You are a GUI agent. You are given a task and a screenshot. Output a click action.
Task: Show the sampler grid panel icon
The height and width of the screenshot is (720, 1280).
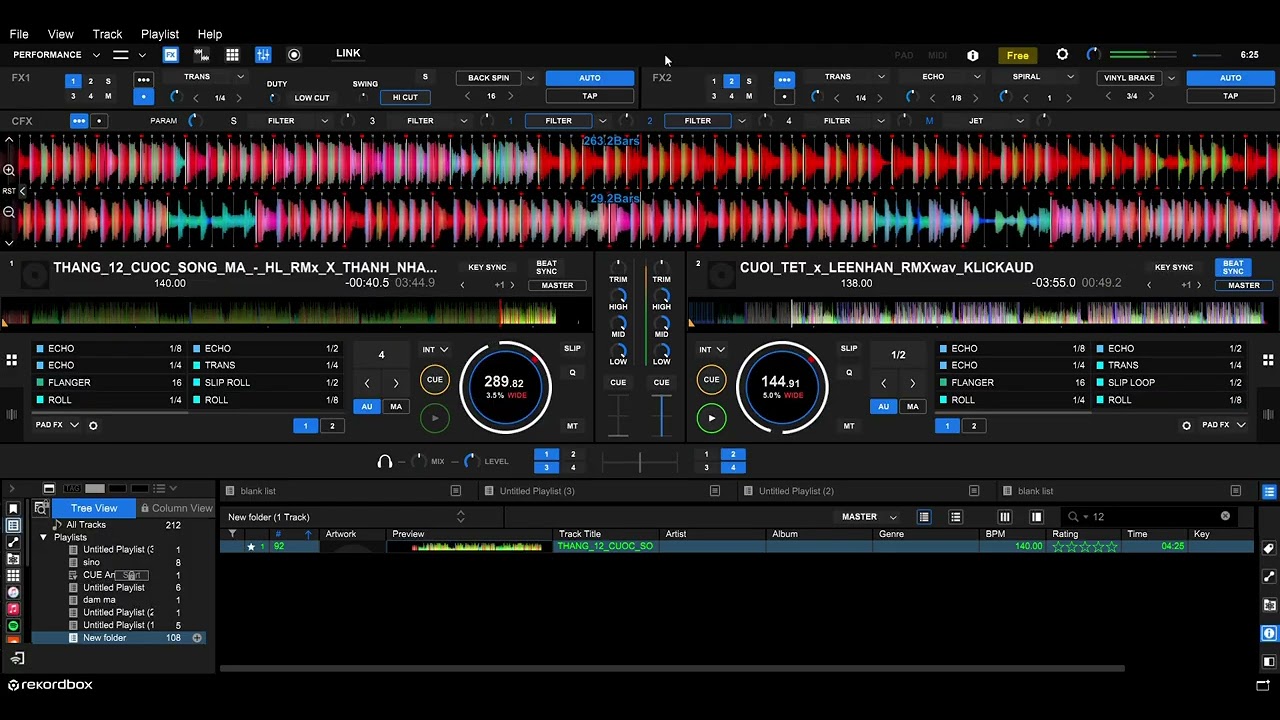click(x=232, y=55)
